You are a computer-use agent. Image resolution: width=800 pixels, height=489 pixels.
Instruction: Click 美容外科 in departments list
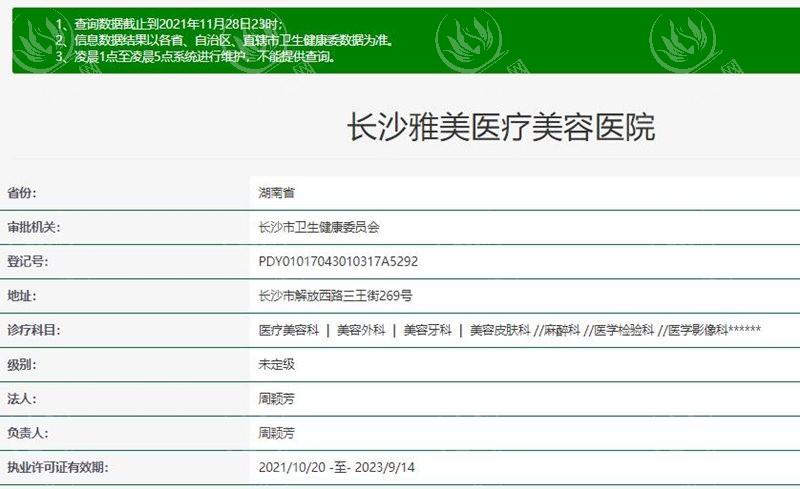361,330
